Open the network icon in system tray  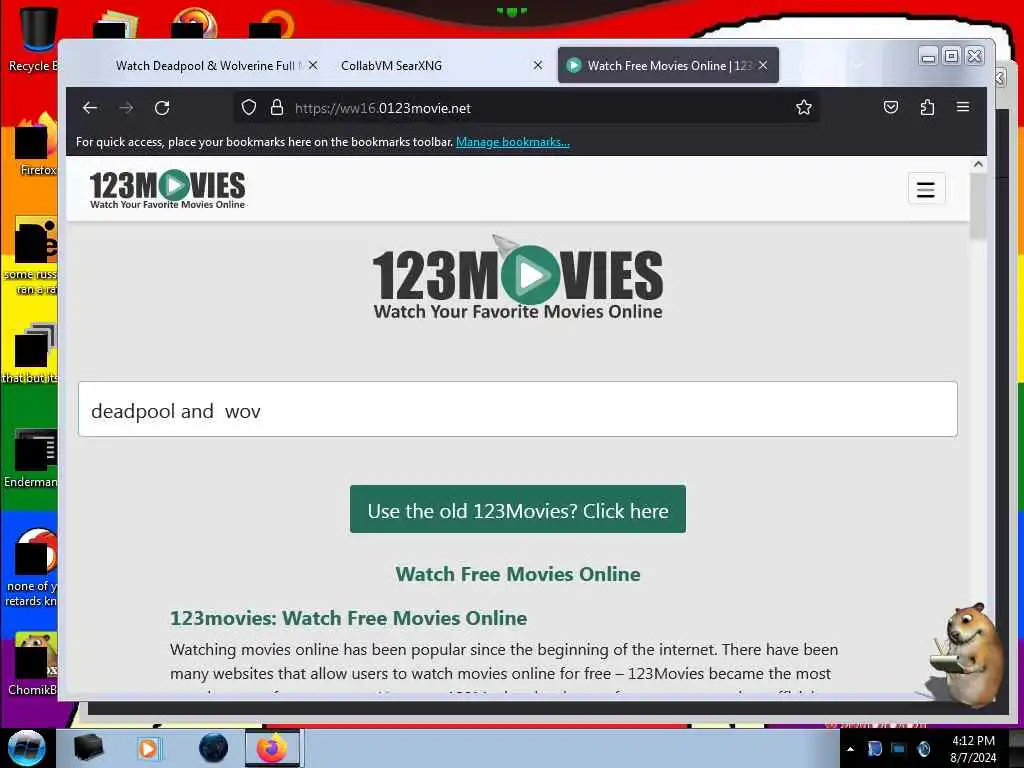pos(899,749)
